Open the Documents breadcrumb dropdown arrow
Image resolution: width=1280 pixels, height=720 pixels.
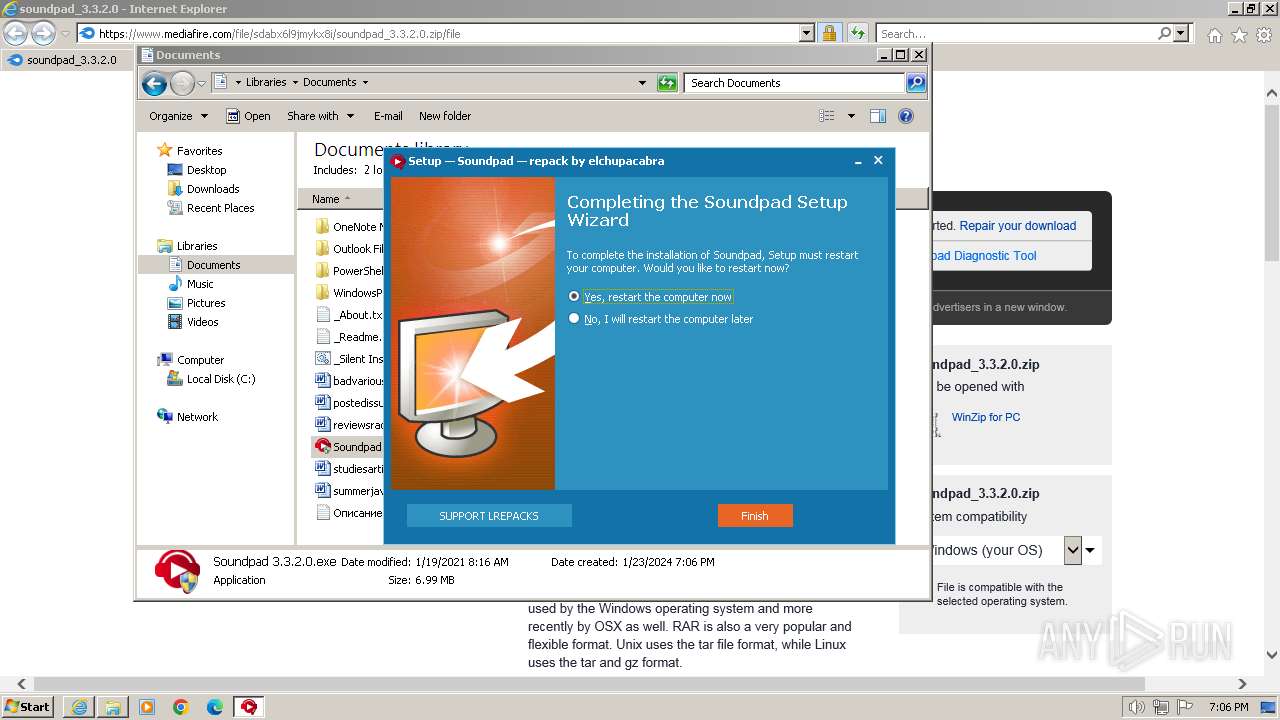coord(365,83)
